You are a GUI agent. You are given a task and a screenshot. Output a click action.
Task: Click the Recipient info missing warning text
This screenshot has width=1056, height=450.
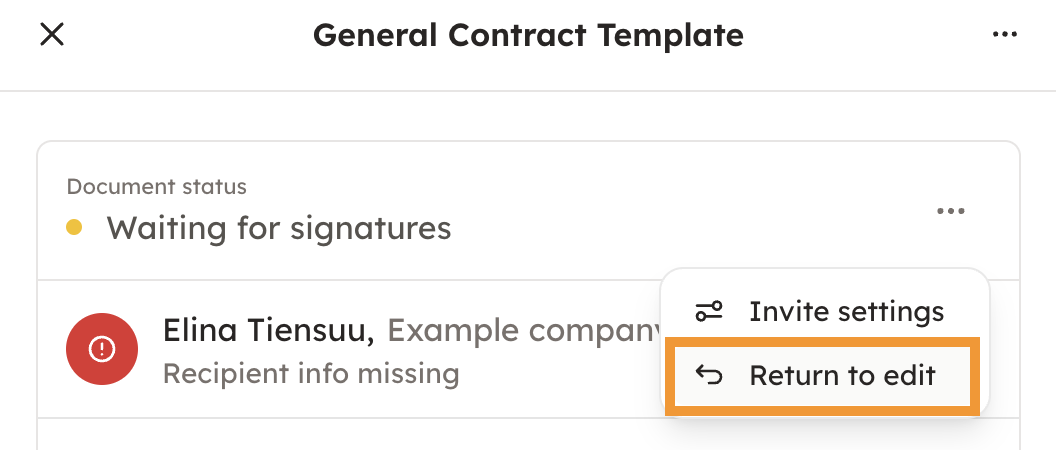click(x=311, y=374)
